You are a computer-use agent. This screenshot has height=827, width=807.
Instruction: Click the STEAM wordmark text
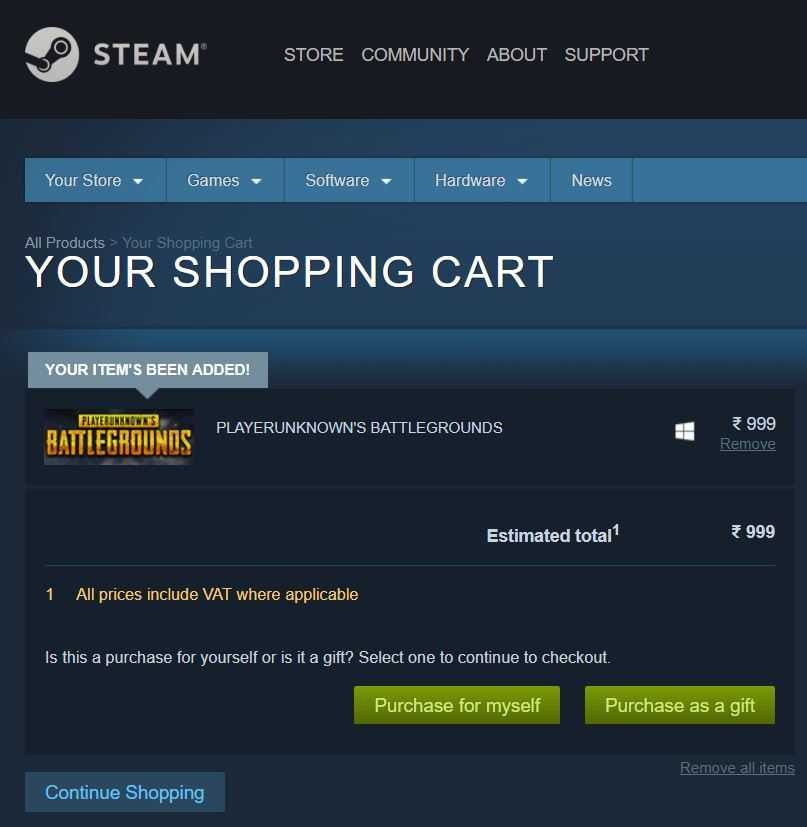pos(149,55)
